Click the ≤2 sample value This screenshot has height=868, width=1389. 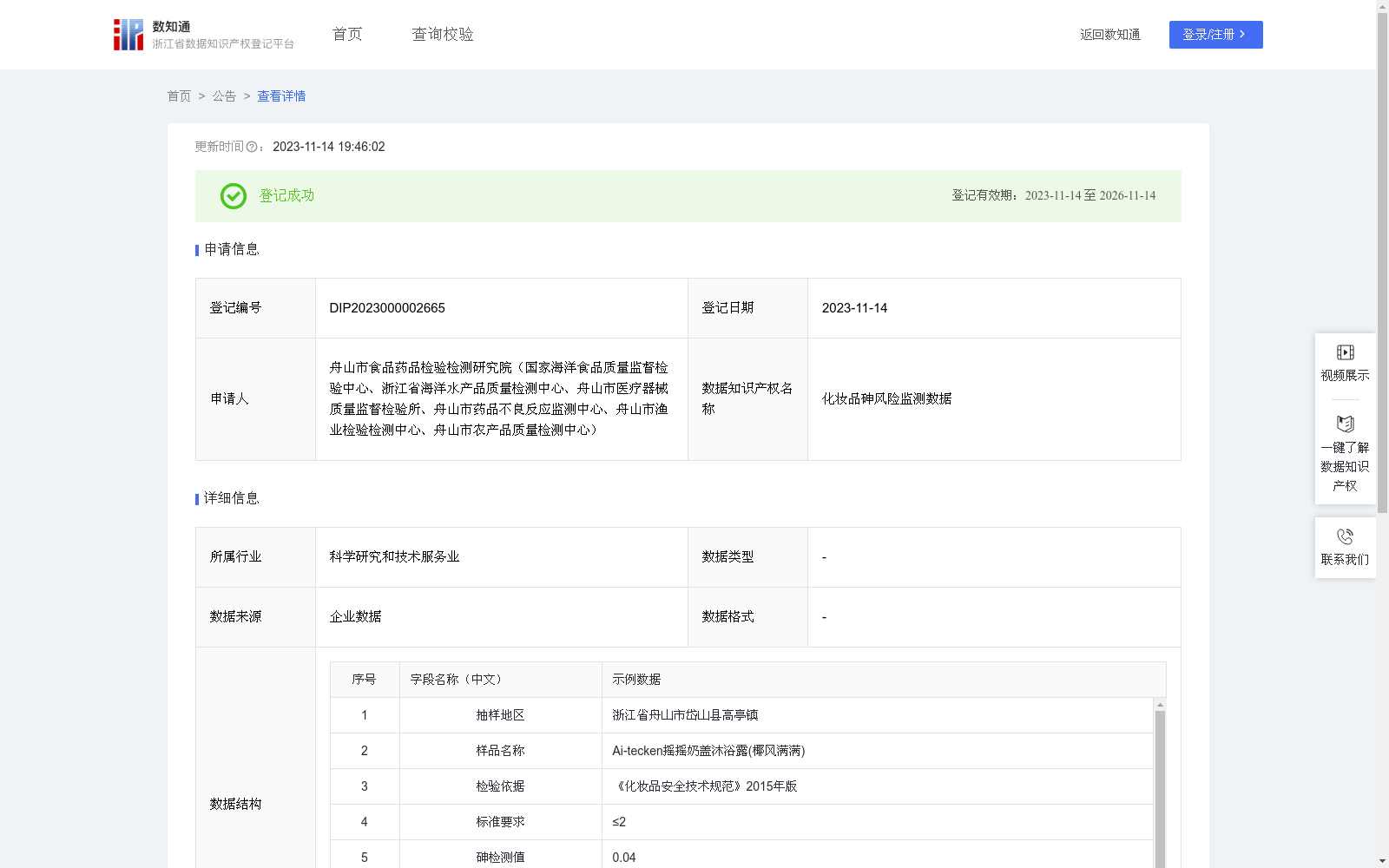[x=619, y=822]
